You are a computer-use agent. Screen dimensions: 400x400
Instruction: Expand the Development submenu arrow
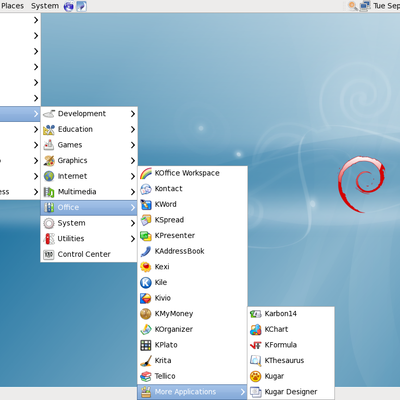pos(133,114)
